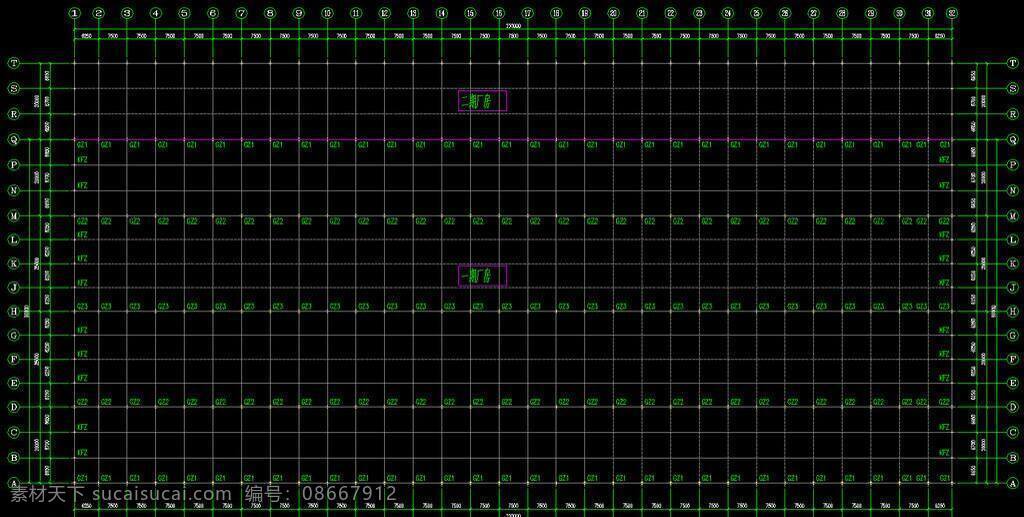Select GZ3 label at axis H, gridline 1
The height and width of the screenshot is (517, 1024).
pos(82,306)
